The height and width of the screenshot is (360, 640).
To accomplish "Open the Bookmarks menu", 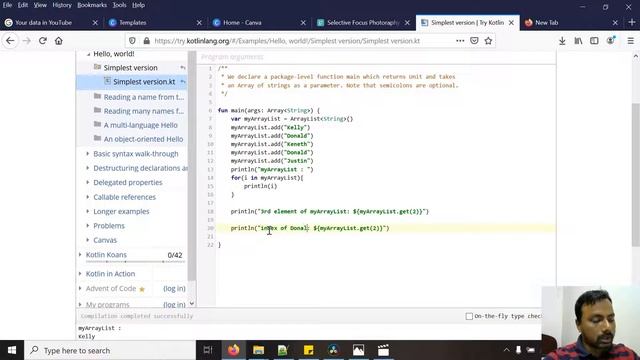I will (x=92, y=5).
